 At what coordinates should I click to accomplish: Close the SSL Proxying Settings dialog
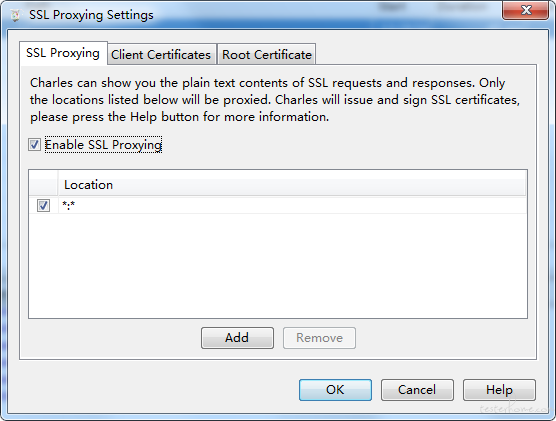(526, 10)
